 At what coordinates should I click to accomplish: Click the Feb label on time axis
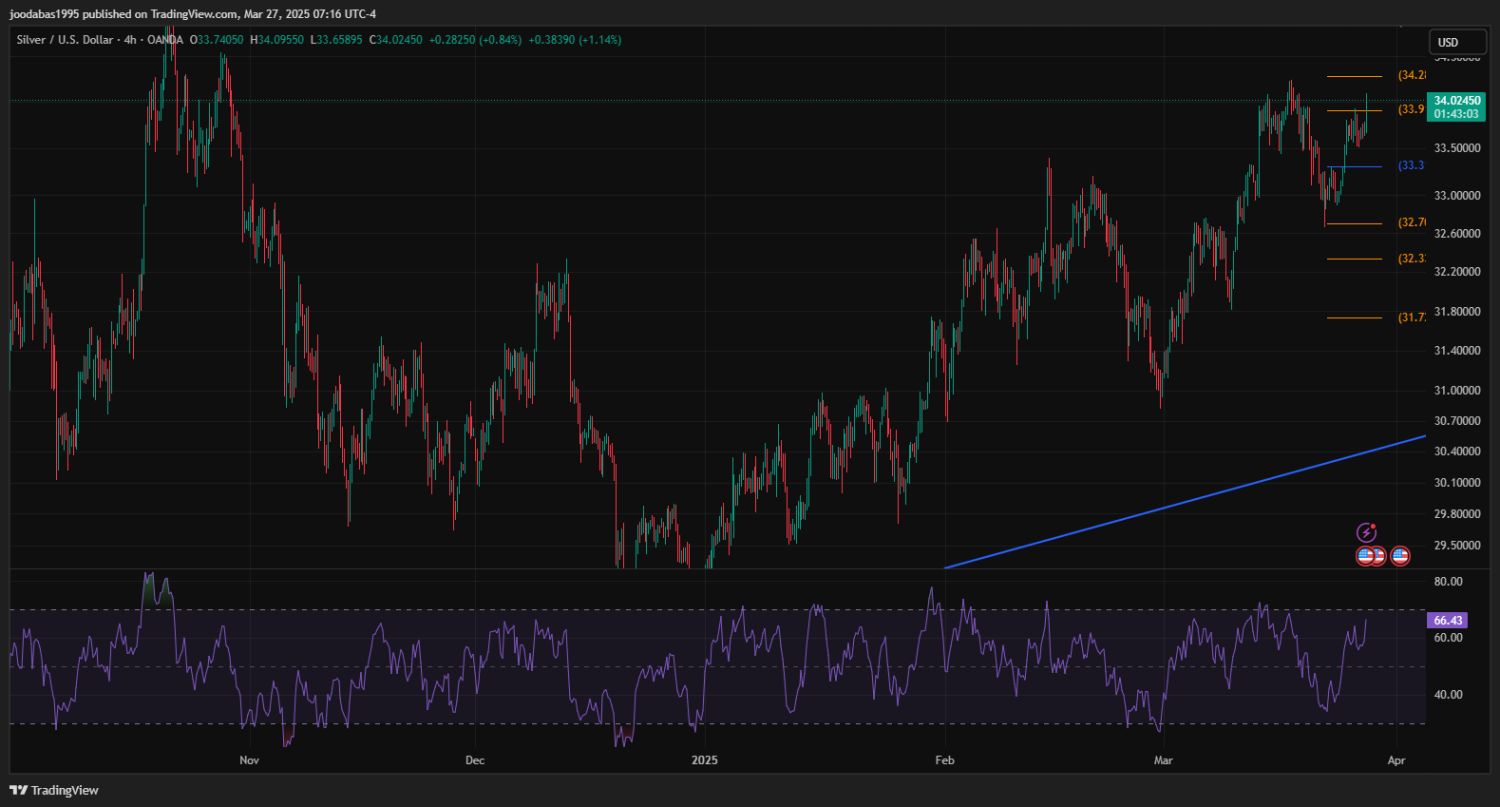[x=945, y=760]
